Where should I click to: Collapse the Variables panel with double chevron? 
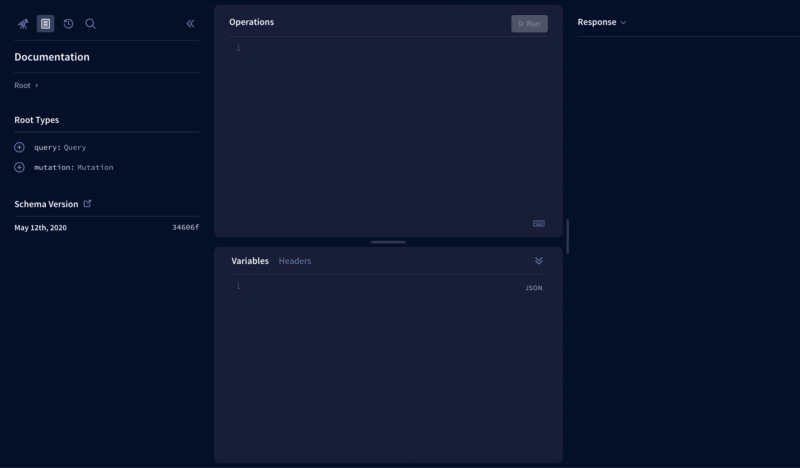point(539,261)
